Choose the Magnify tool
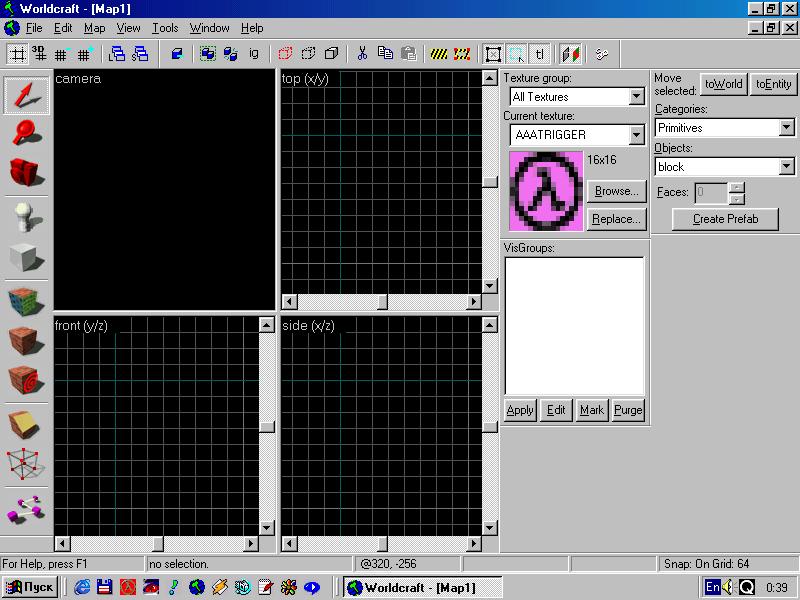Viewport: 800px width, 600px height. 26,133
